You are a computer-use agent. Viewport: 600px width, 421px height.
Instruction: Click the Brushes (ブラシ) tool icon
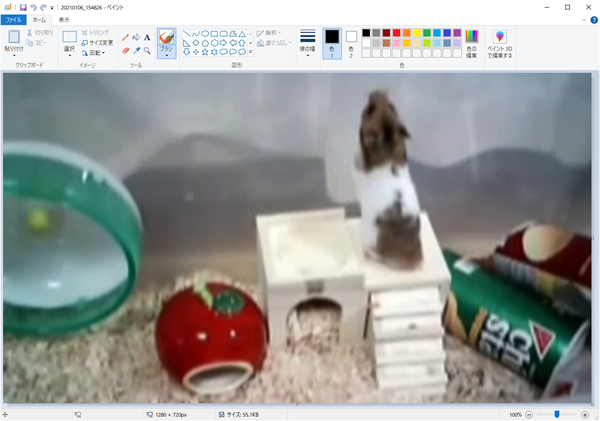click(166, 37)
